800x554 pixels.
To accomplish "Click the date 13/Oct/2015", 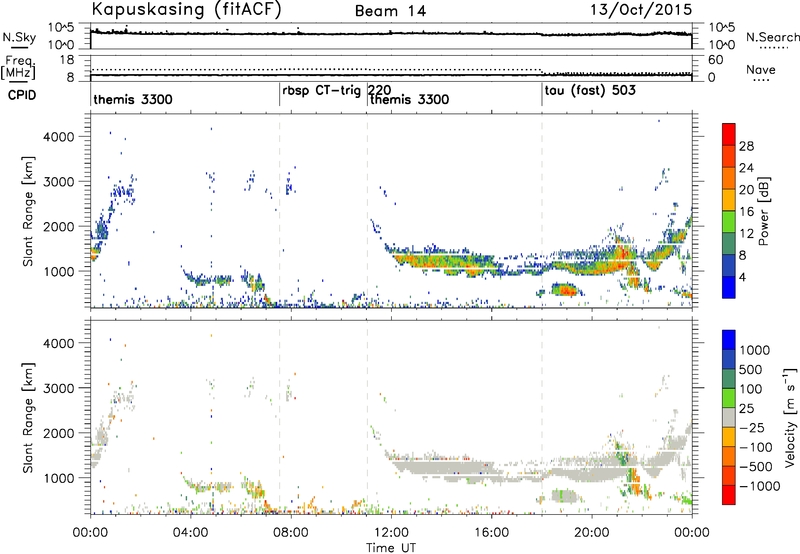I will [641, 10].
